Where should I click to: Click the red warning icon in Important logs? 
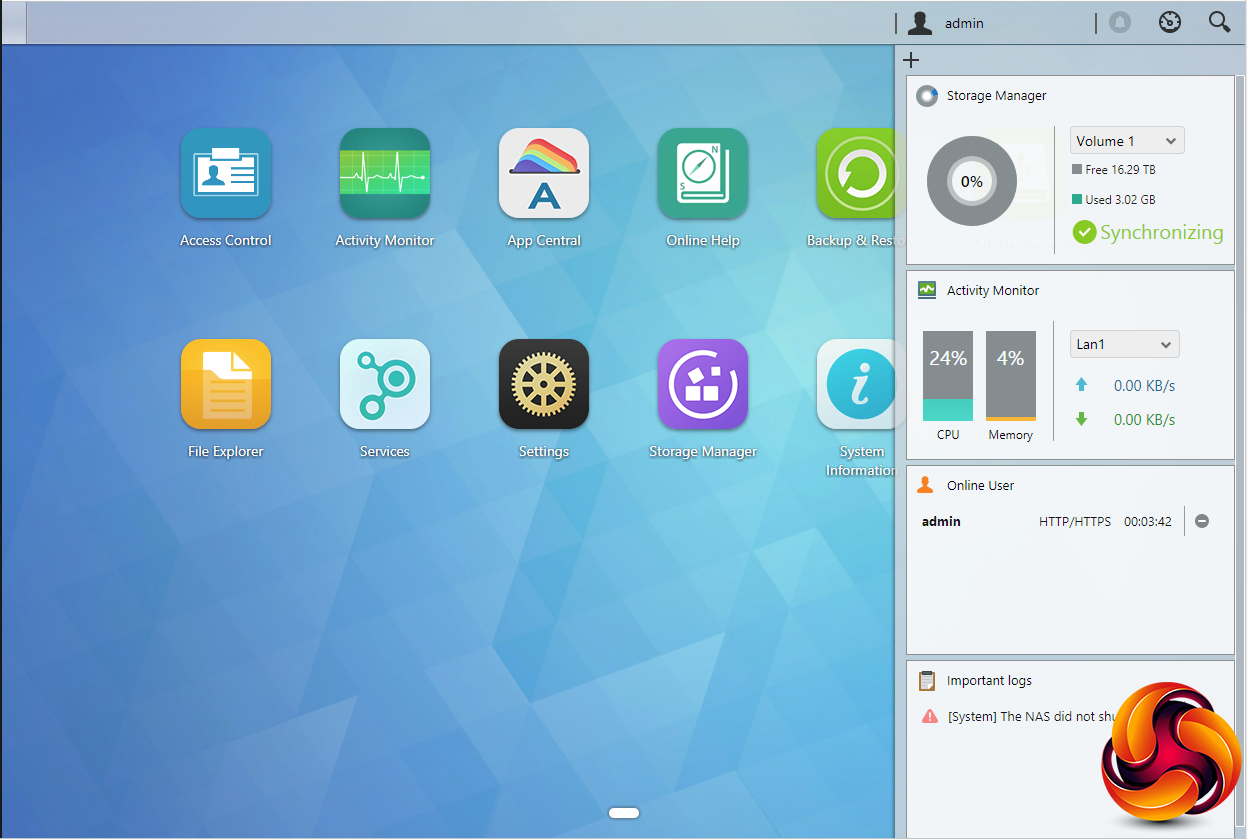[x=929, y=716]
